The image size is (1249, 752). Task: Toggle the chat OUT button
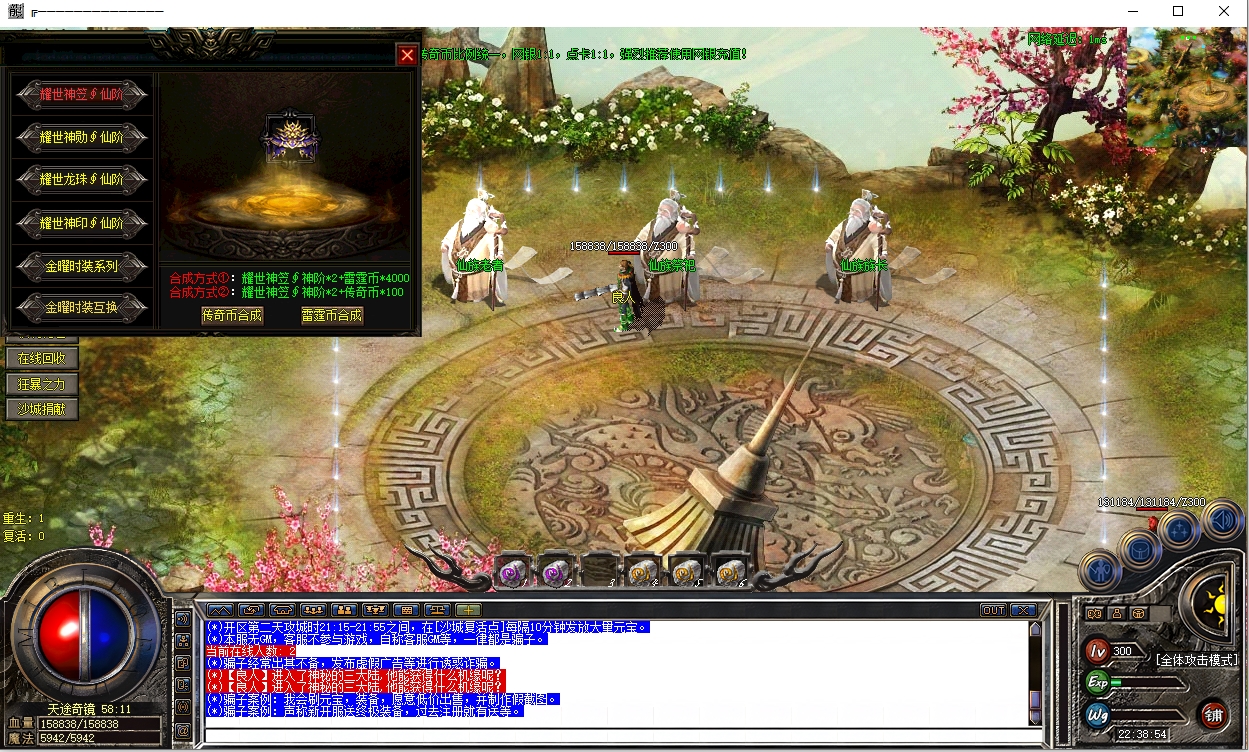coord(993,610)
